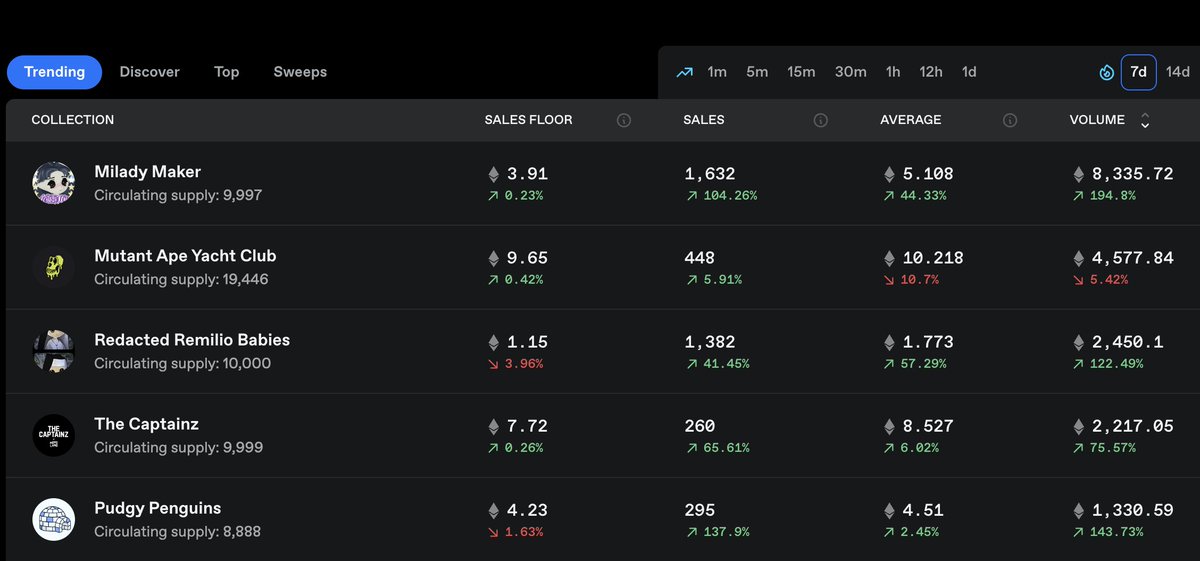Click Remilio Babies floor ETH icon

[492, 342]
